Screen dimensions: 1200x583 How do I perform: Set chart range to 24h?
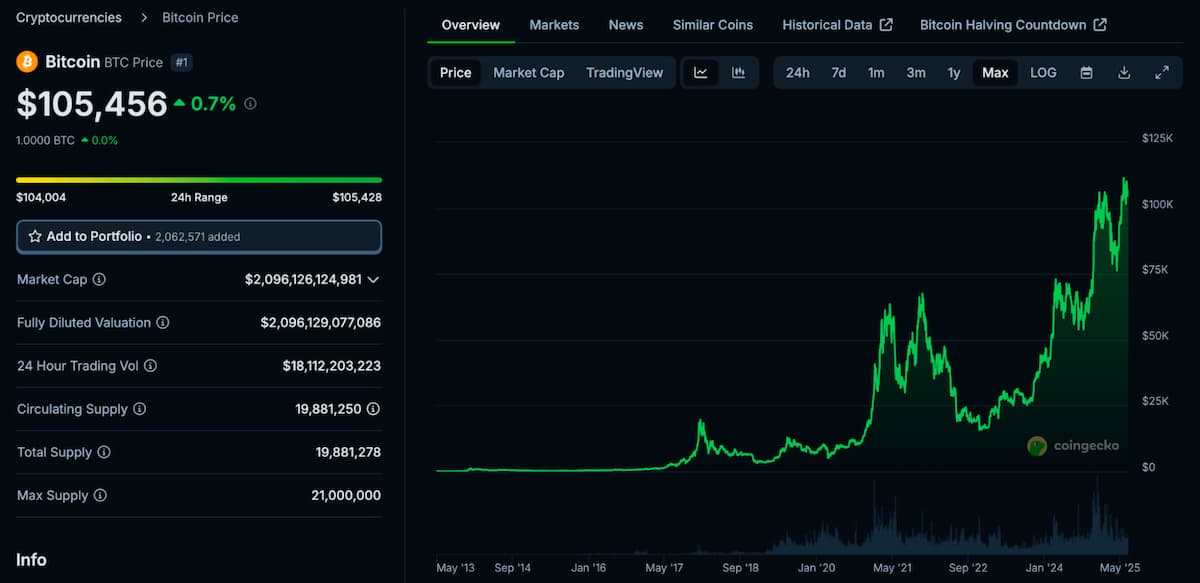[798, 73]
